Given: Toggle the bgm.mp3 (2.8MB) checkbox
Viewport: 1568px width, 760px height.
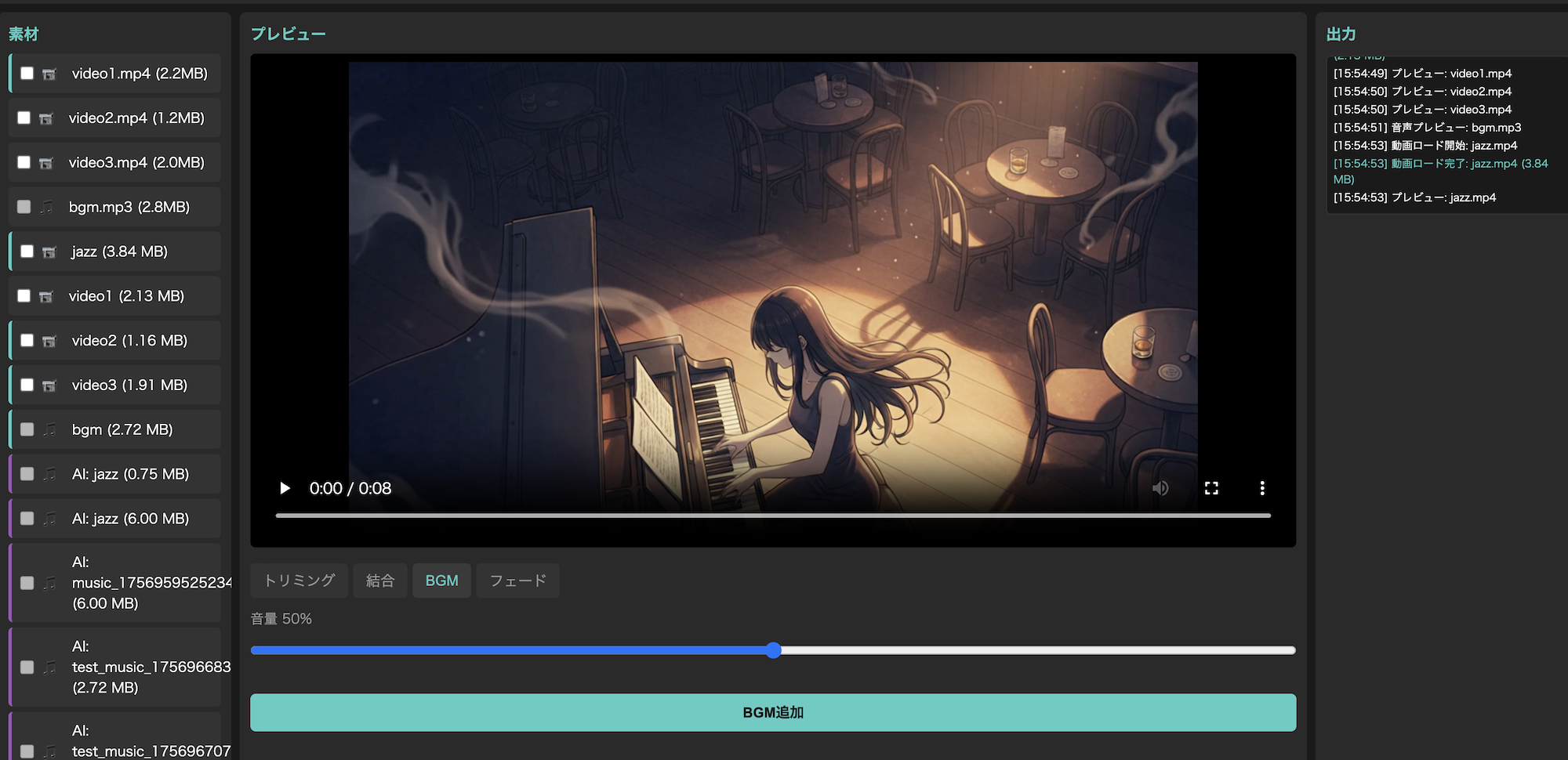Looking at the screenshot, I should pos(24,207).
